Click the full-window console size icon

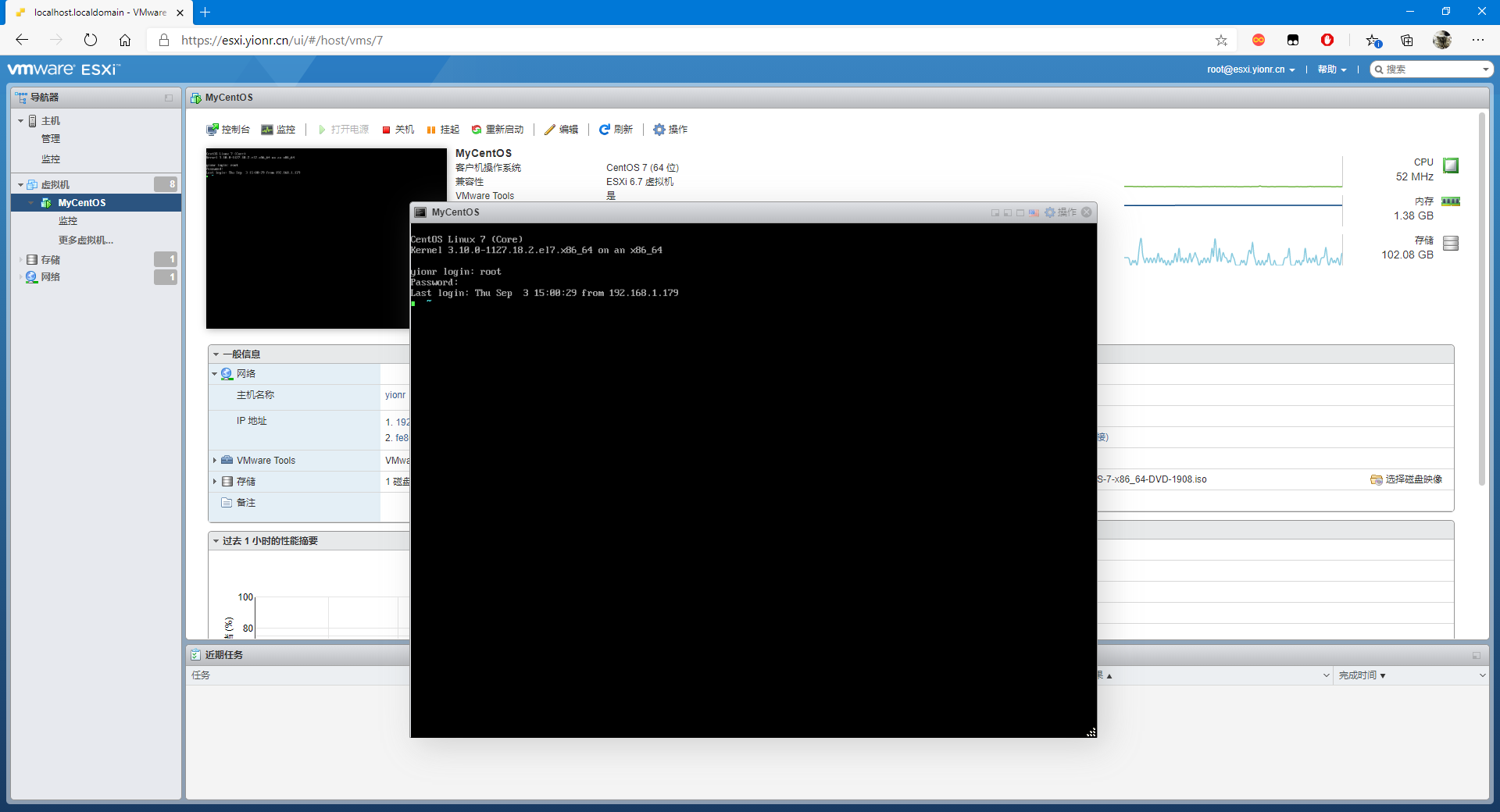tap(1020, 212)
